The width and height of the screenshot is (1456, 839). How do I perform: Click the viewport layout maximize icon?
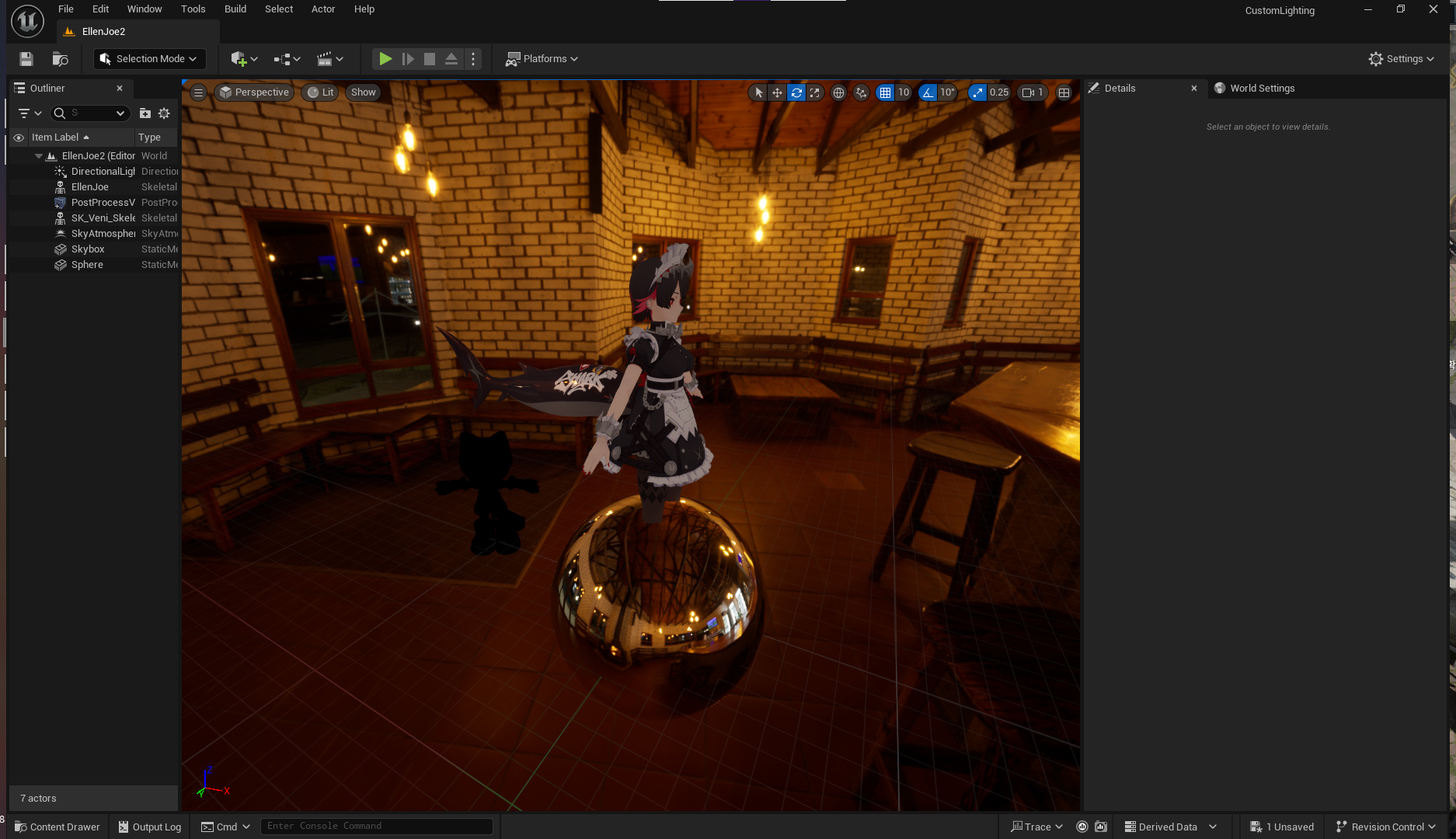1064,92
